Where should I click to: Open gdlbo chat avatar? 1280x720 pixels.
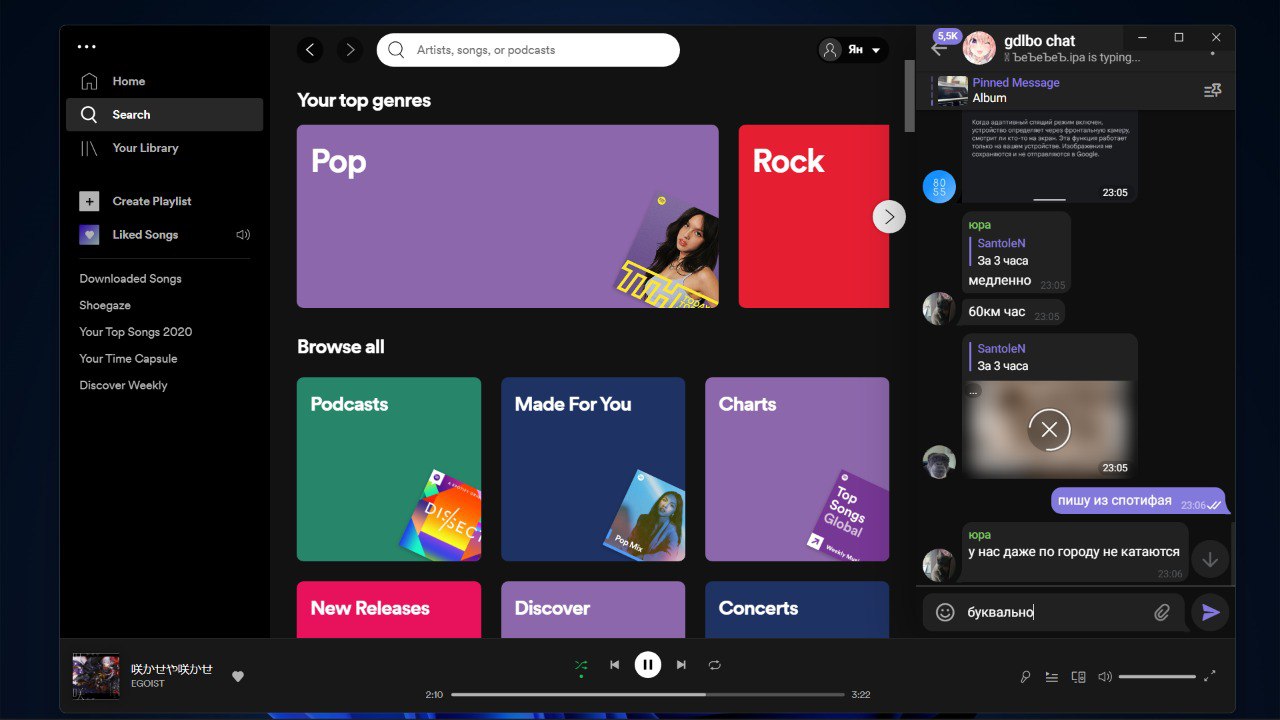click(x=980, y=47)
